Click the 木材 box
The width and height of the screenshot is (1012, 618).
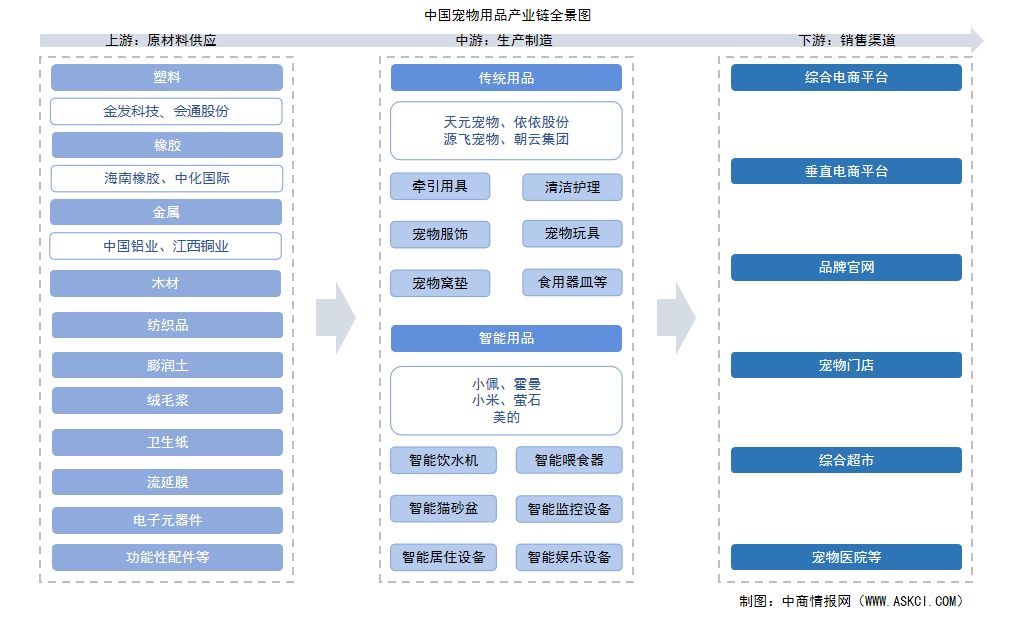tap(165, 283)
